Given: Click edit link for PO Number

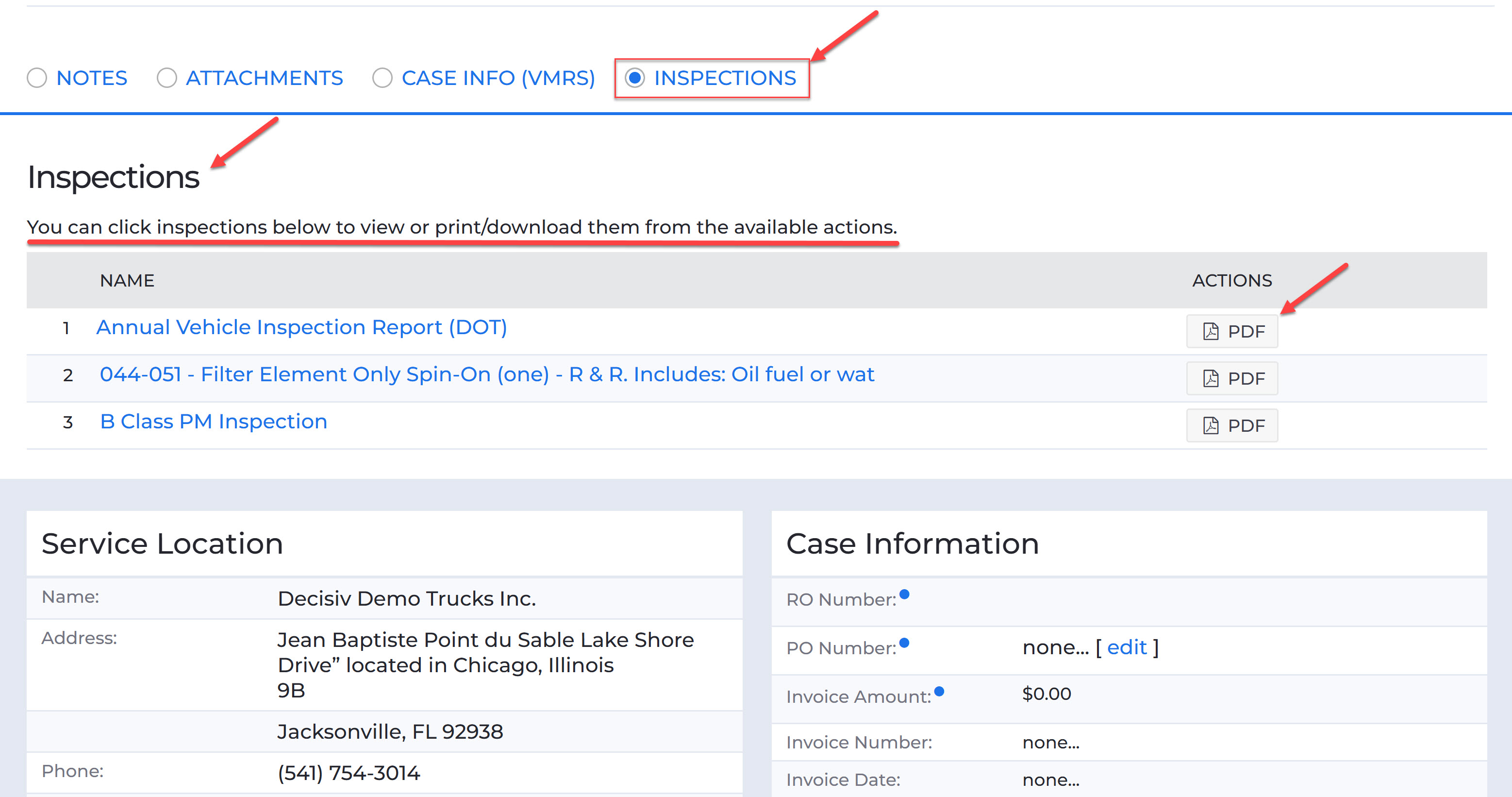Looking at the screenshot, I should click(1127, 647).
